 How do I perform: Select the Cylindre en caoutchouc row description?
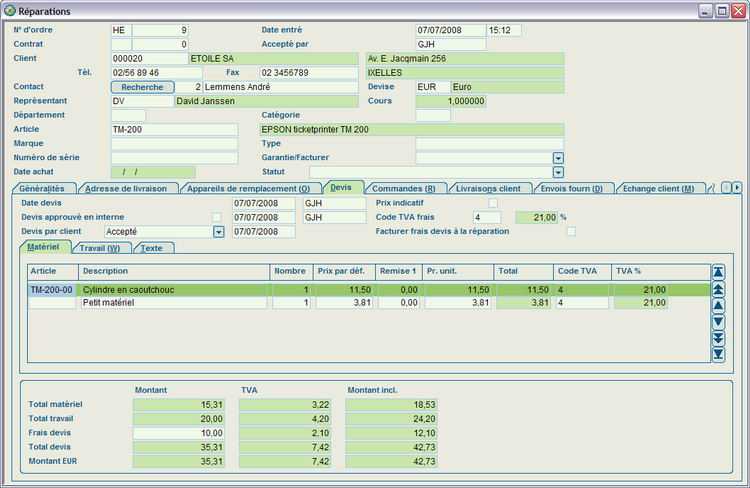(174, 290)
